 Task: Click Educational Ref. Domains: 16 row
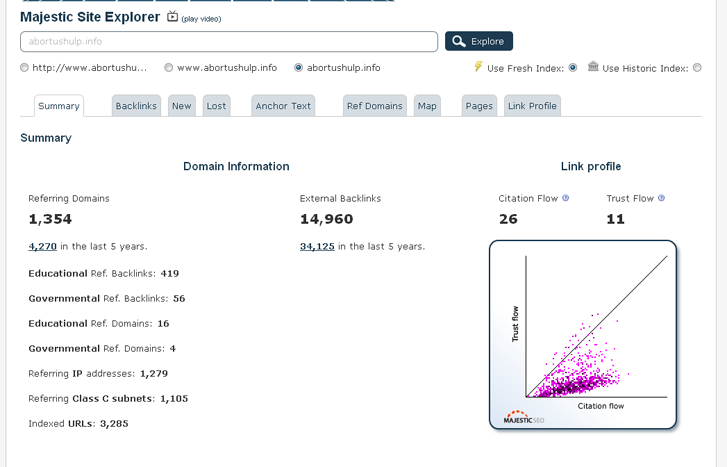pyautogui.click(x=99, y=323)
